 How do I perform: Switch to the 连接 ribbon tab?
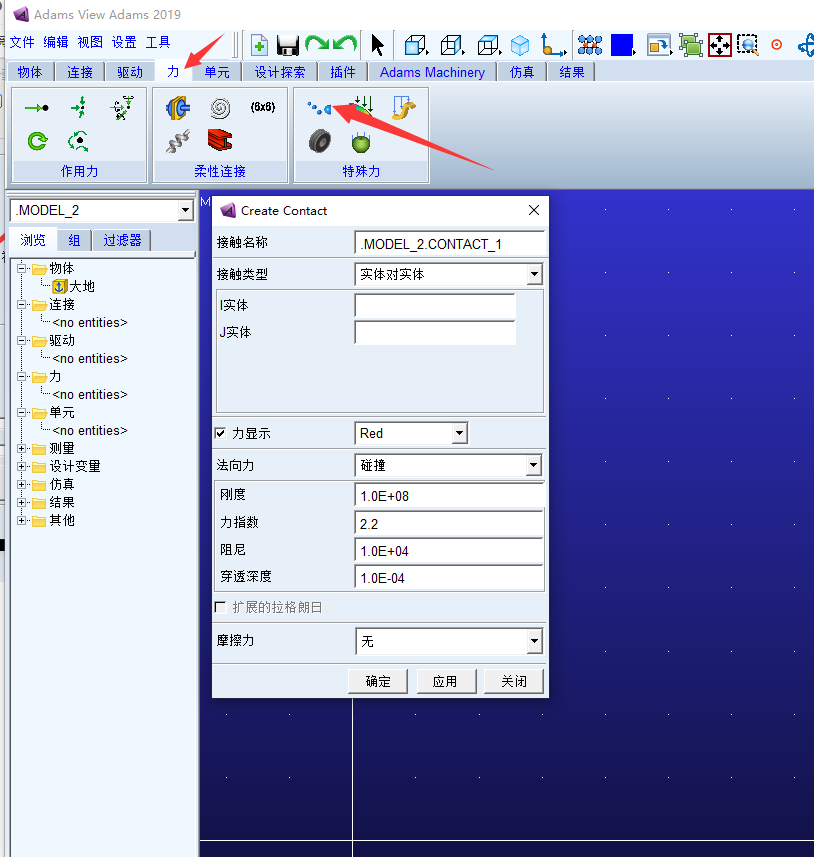[80, 72]
